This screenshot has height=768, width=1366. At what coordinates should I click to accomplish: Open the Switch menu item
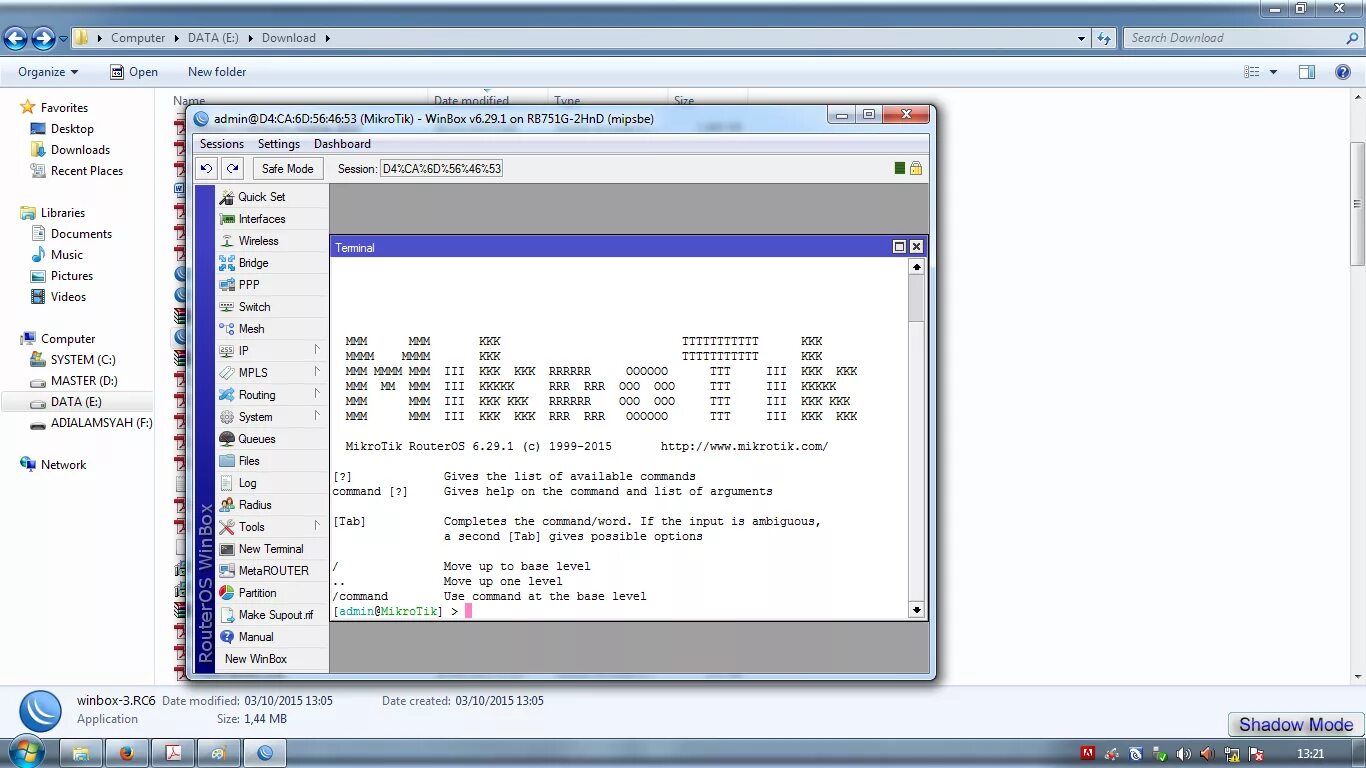(272, 307)
